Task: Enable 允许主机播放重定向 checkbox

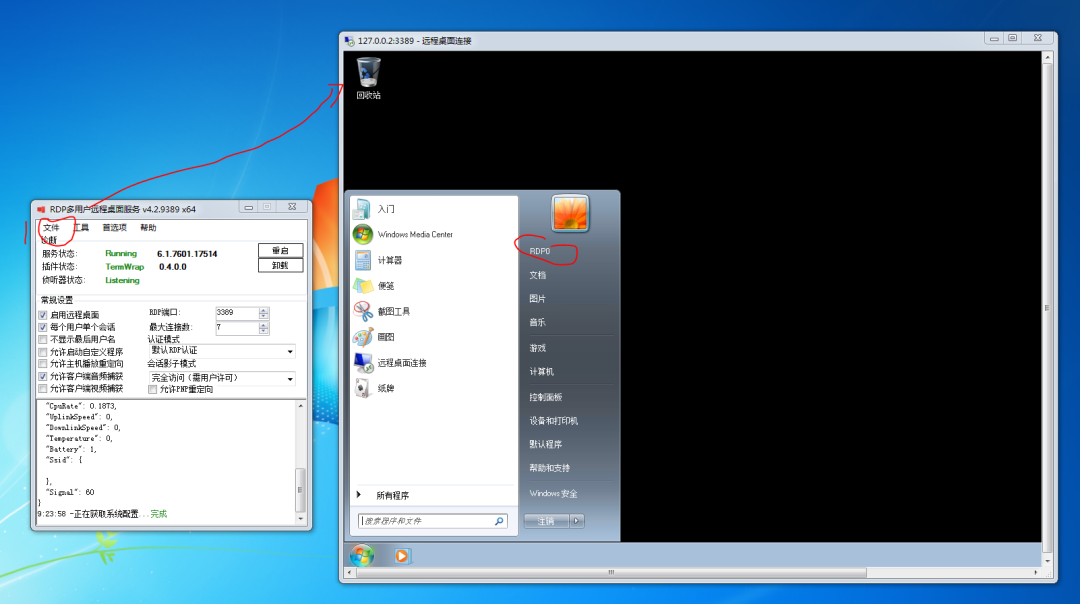Action: tap(43, 364)
